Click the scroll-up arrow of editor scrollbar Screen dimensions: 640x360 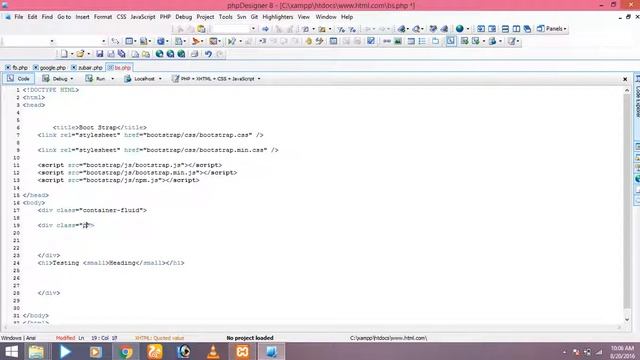[627, 90]
